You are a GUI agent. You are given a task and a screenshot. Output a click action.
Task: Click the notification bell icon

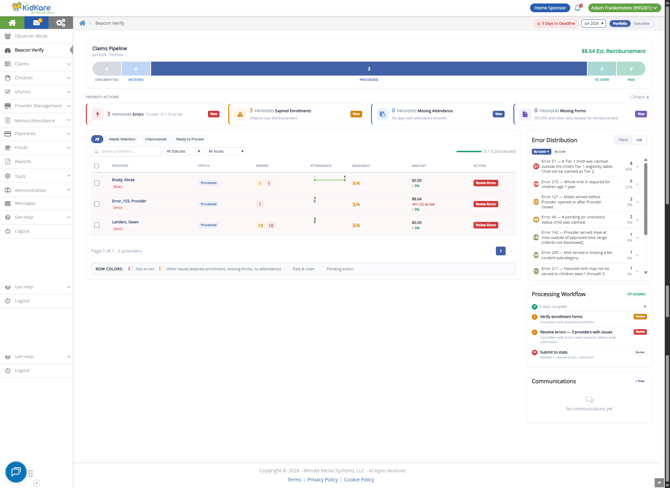[578, 8]
